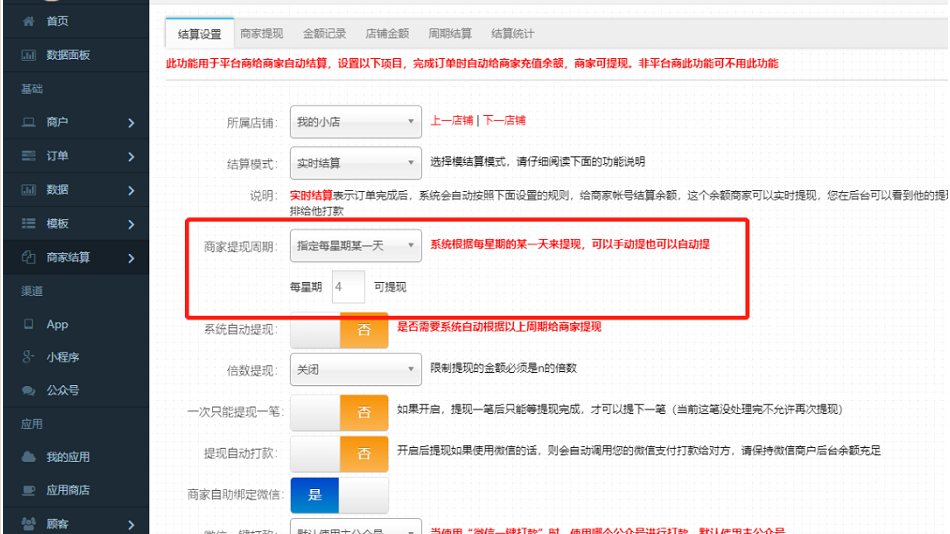Viewport: 950px width, 534px height.
Task: Click the 每星期 day number input field
Action: coord(348,286)
